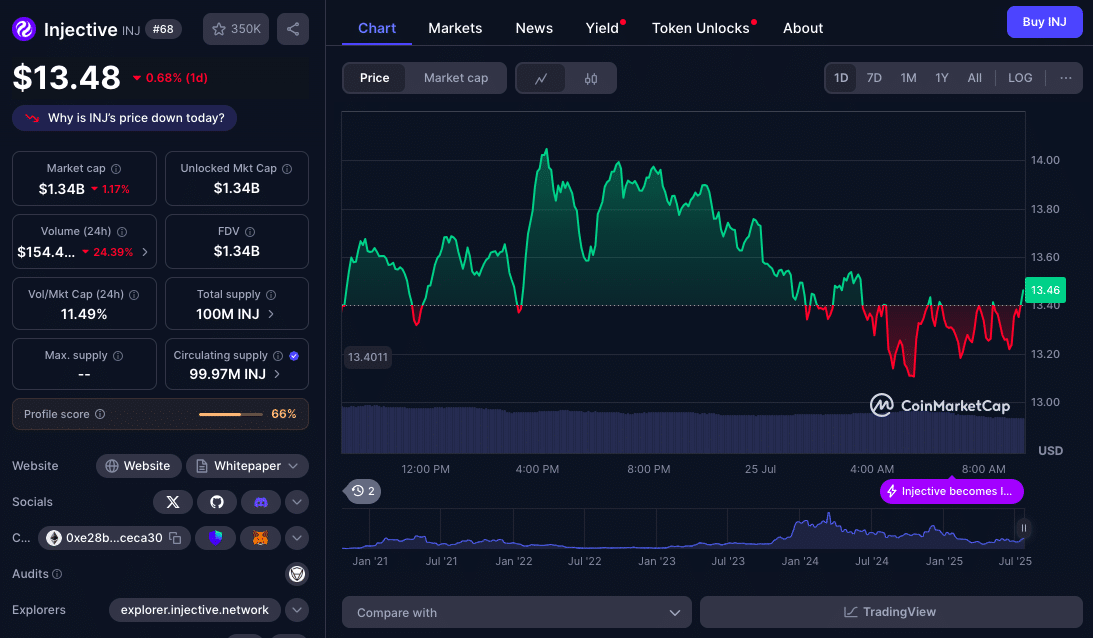This screenshot has height=638, width=1093.
Task: Open chart history events badge '2'
Action: click(363, 491)
